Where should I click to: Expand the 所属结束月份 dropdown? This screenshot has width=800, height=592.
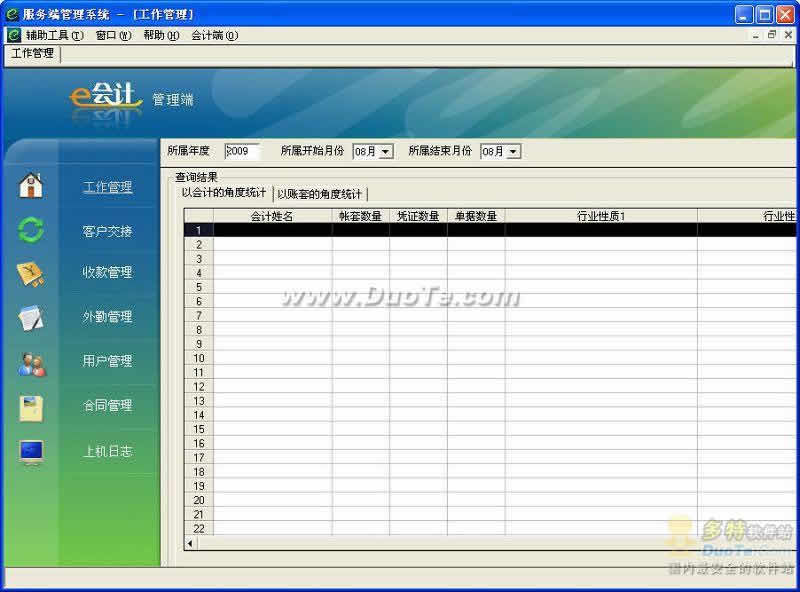pyautogui.click(x=514, y=152)
